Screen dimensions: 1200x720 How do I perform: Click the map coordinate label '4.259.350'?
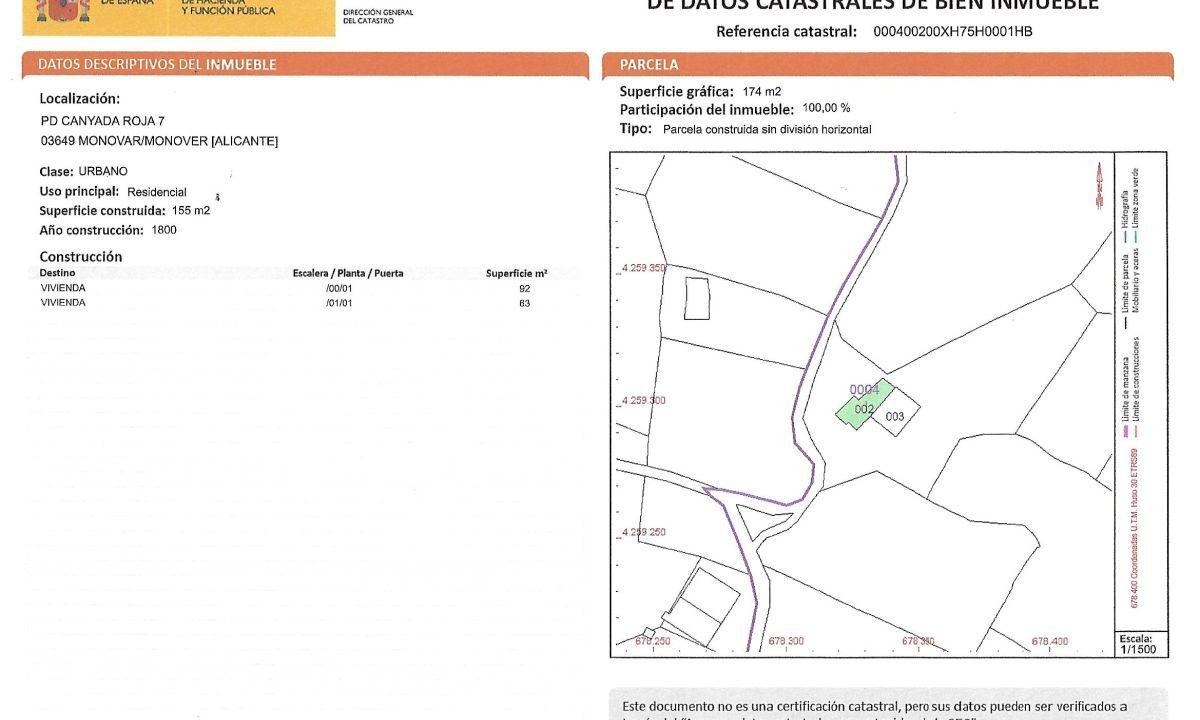coord(643,268)
